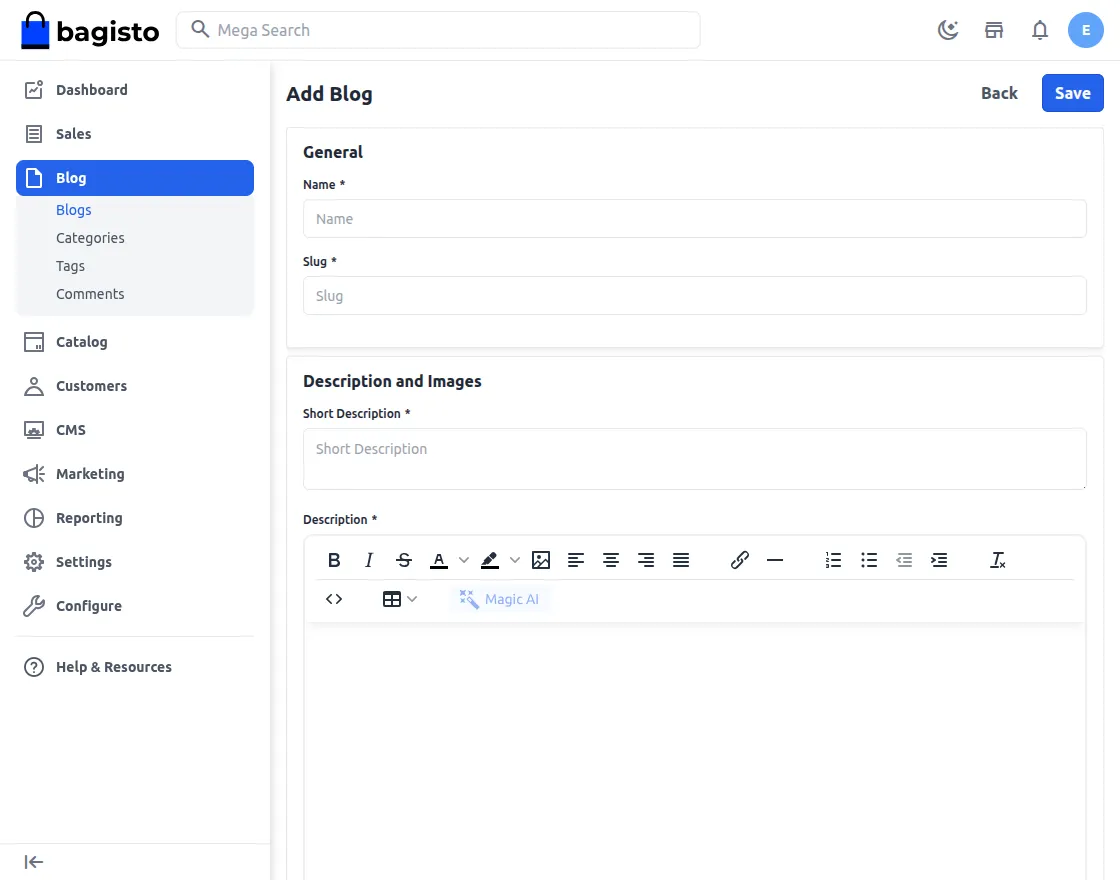Open CMS menu in sidebar
This screenshot has height=880, width=1120.
(x=134, y=430)
